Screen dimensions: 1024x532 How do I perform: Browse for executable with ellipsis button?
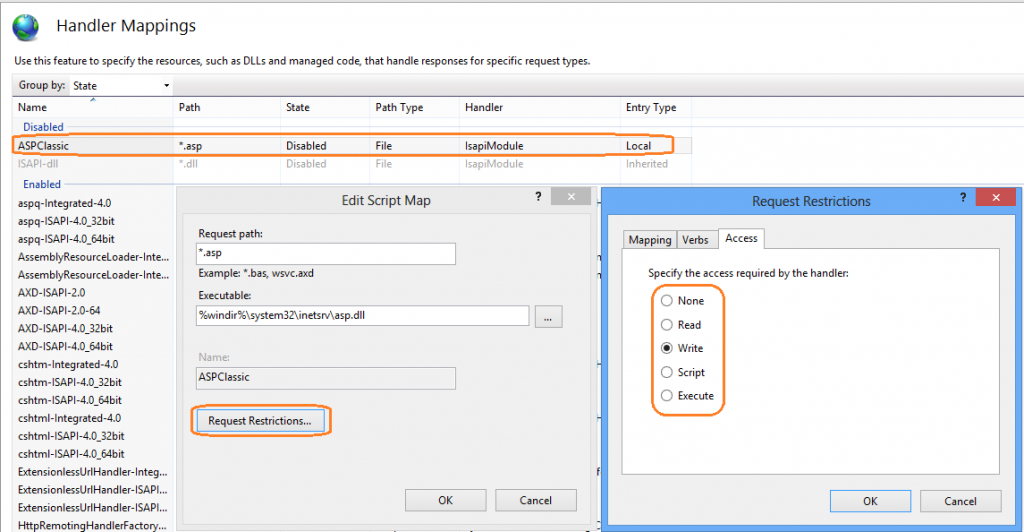click(549, 317)
